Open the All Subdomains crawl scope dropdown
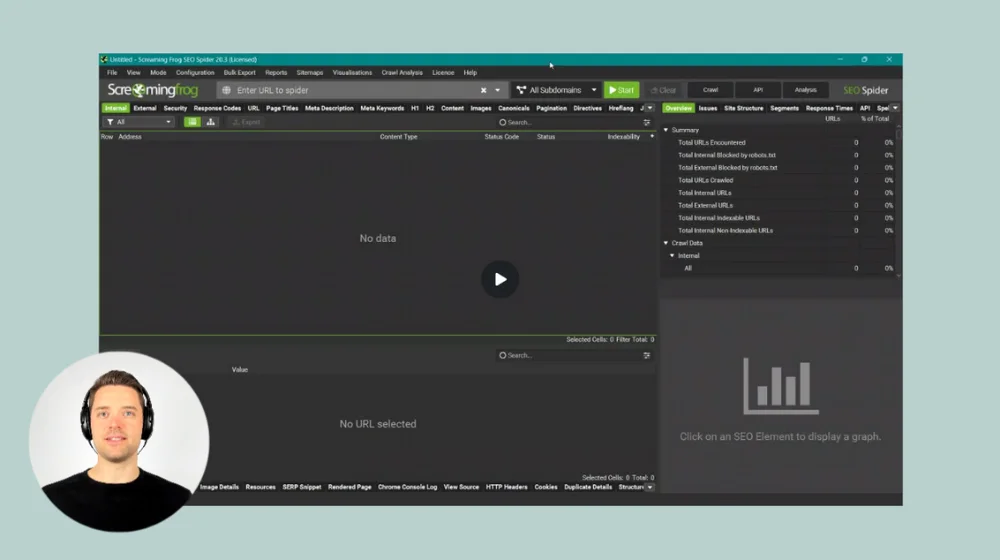This screenshot has height=560, width=1000. pyautogui.click(x=557, y=90)
